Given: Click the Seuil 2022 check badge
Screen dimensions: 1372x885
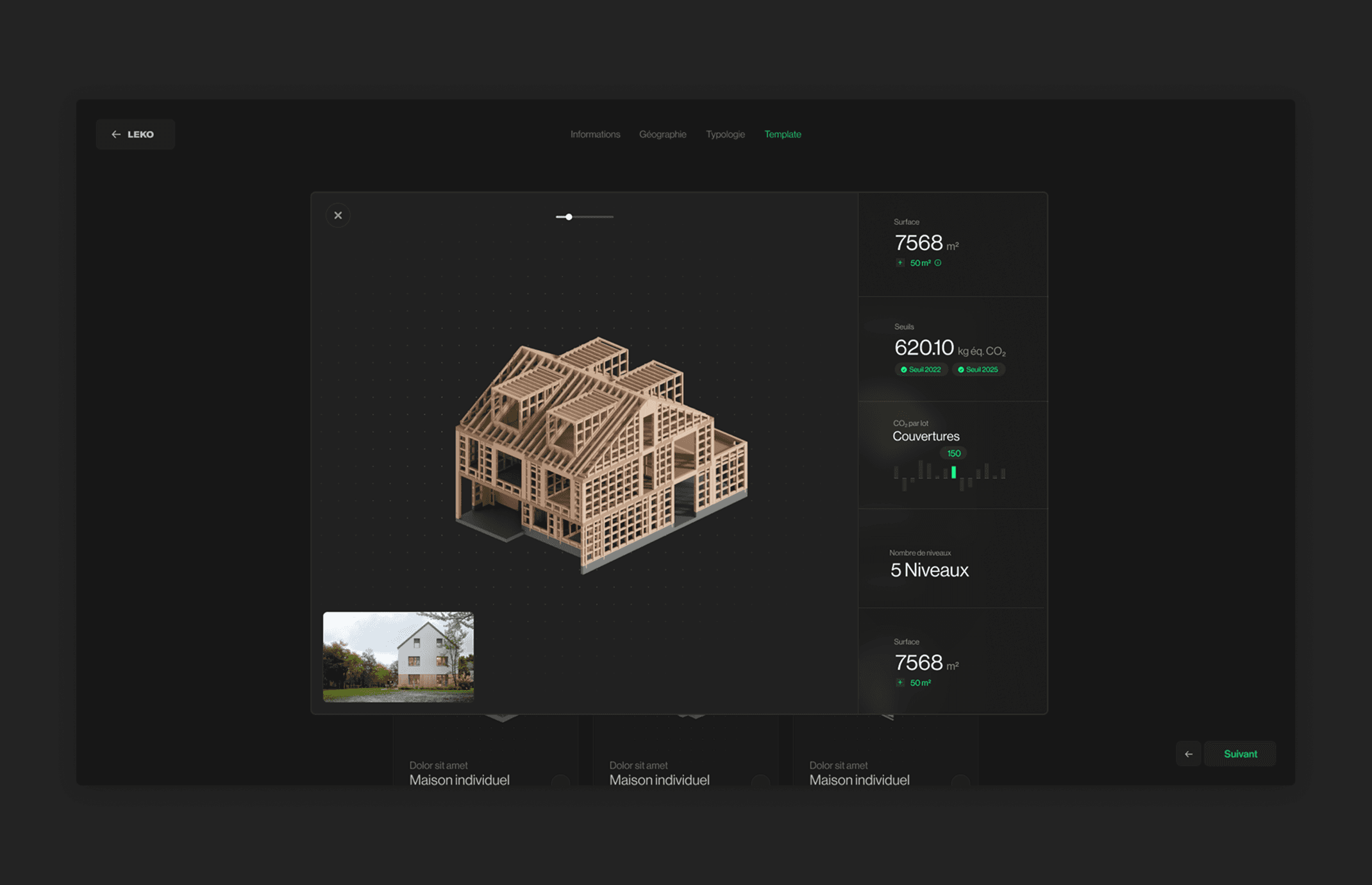Looking at the screenshot, I should [921, 370].
